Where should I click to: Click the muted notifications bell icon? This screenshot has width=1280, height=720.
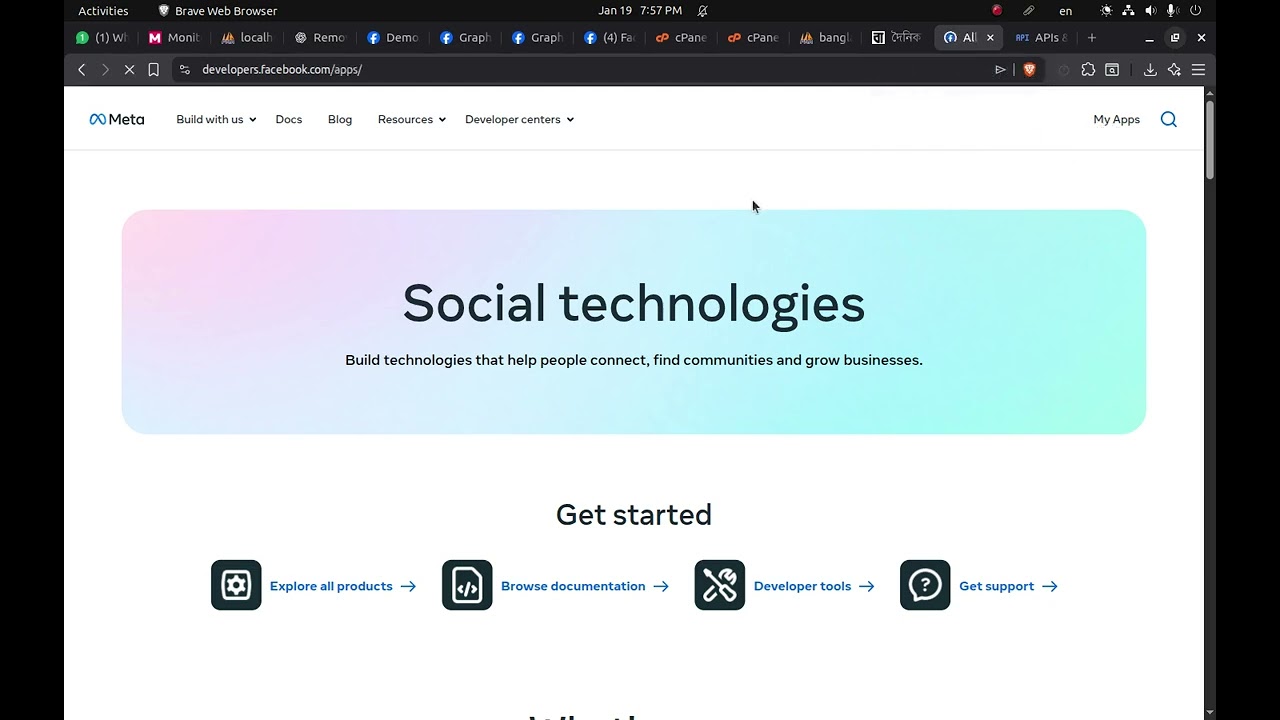pyautogui.click(x=703, y=10)
